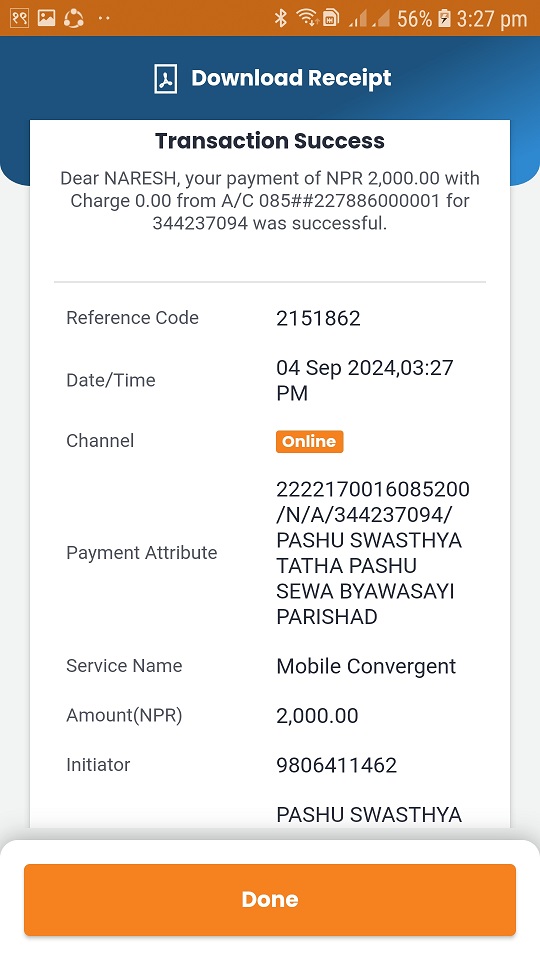The image size is (540, 960).
Task: Tap the SIM card status icon
Action: [331, 18]
